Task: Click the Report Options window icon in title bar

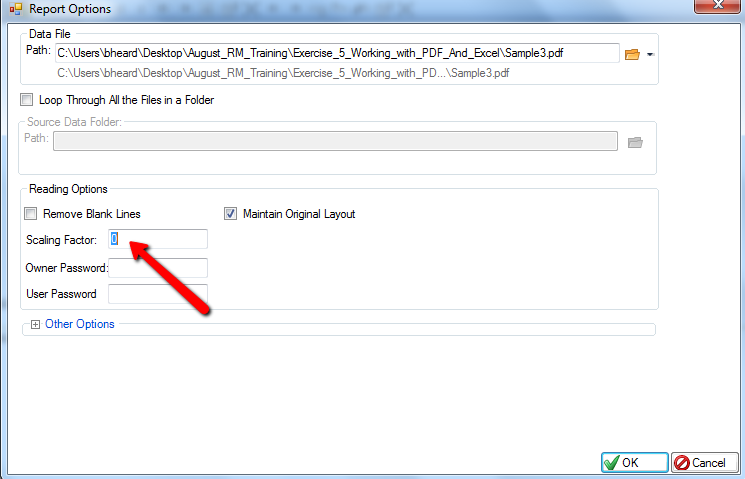Action: [x=14, y=9]
